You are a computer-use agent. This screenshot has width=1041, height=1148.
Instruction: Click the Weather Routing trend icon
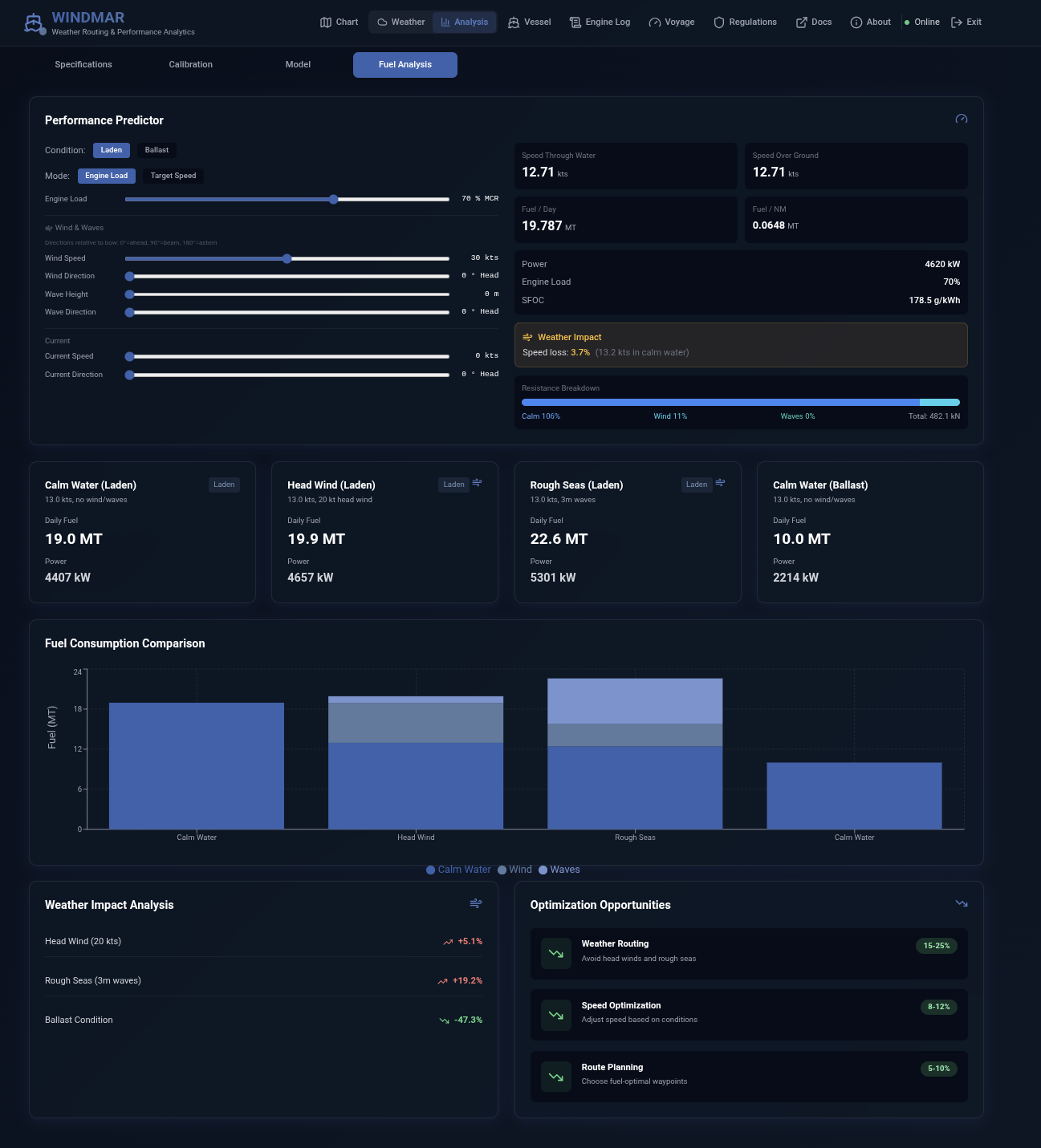click(555, 954)
